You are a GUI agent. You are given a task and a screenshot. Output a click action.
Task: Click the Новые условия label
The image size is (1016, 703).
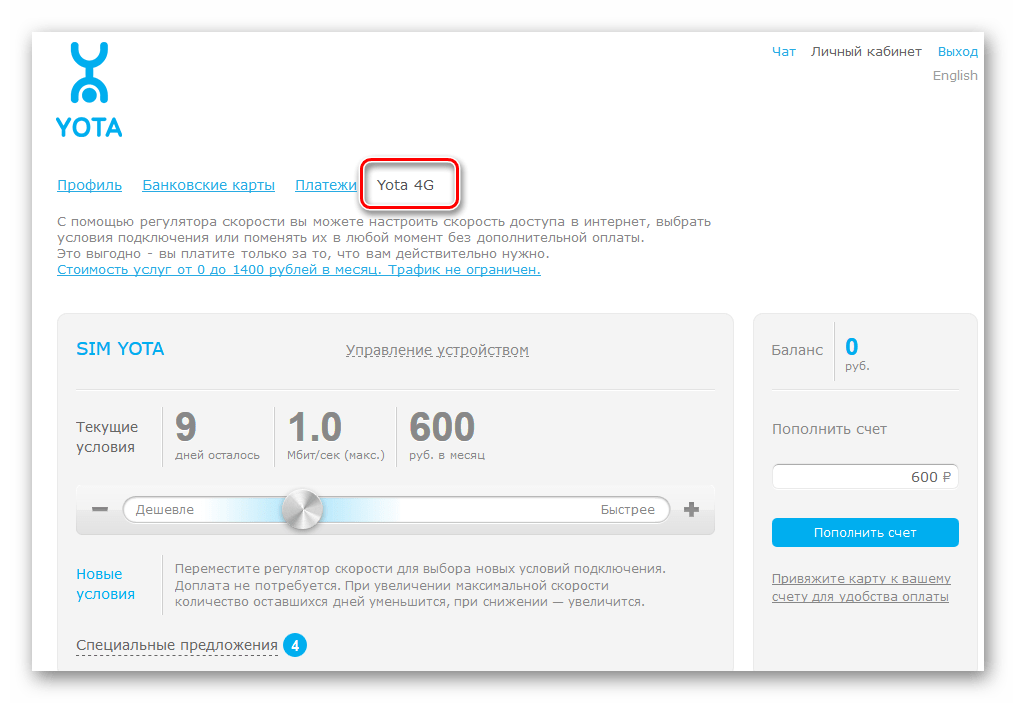(106, 584)
